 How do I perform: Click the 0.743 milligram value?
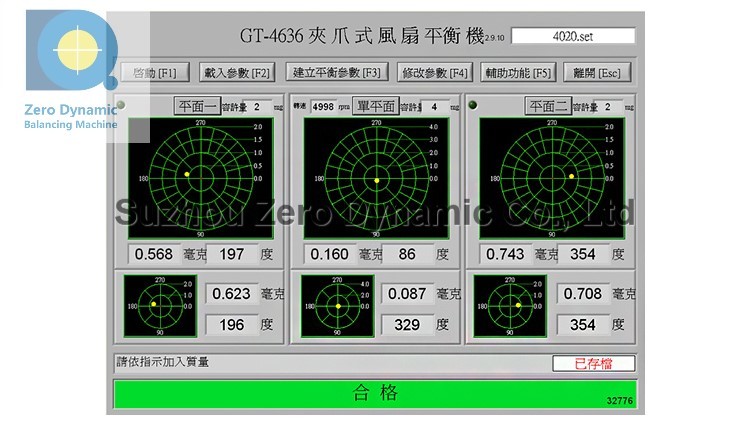point(506,254)
